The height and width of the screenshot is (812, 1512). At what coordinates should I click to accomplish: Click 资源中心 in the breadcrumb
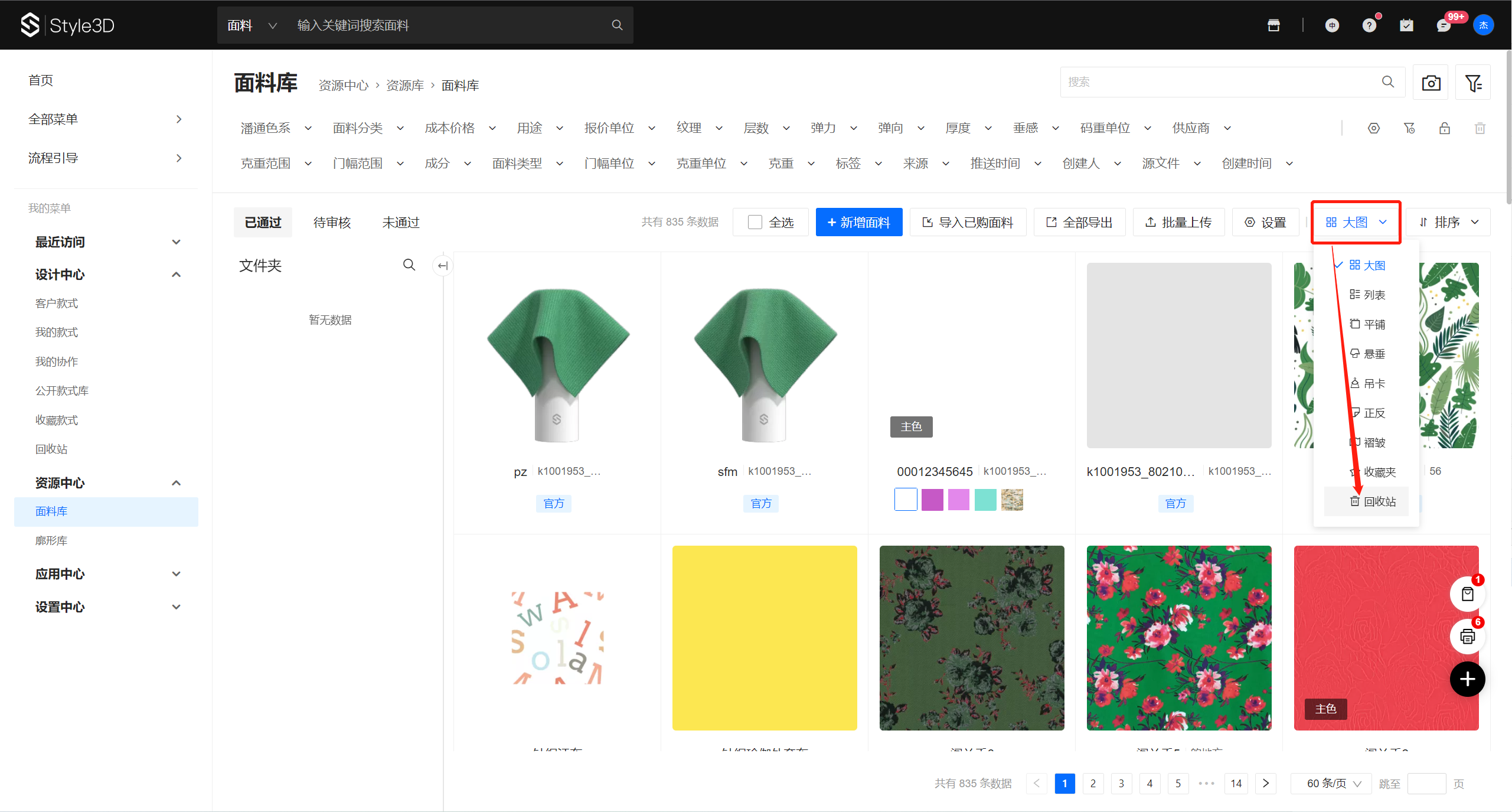tap(343, 86)
